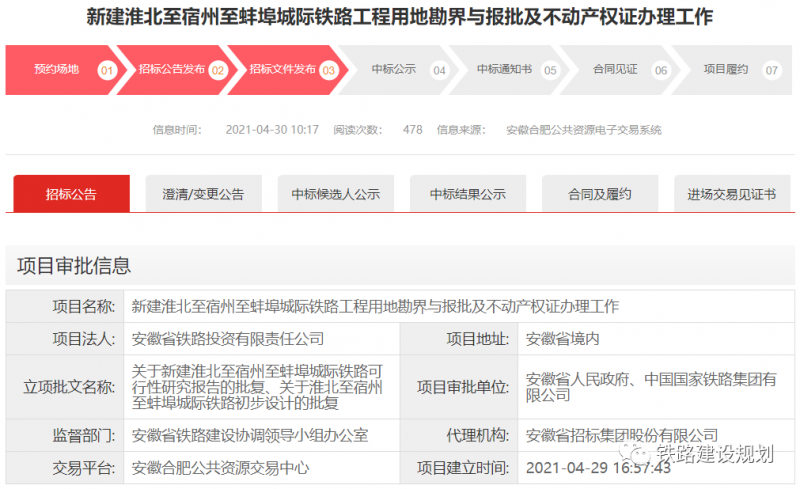The width and height of the screenshot is (800, 489).
Task: Click the 阅读次数 label
Action: (x=358, y=130)
